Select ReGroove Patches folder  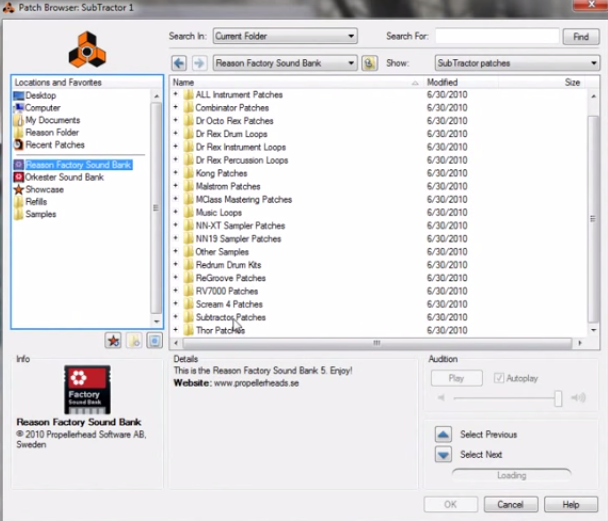tap(231, 278)
